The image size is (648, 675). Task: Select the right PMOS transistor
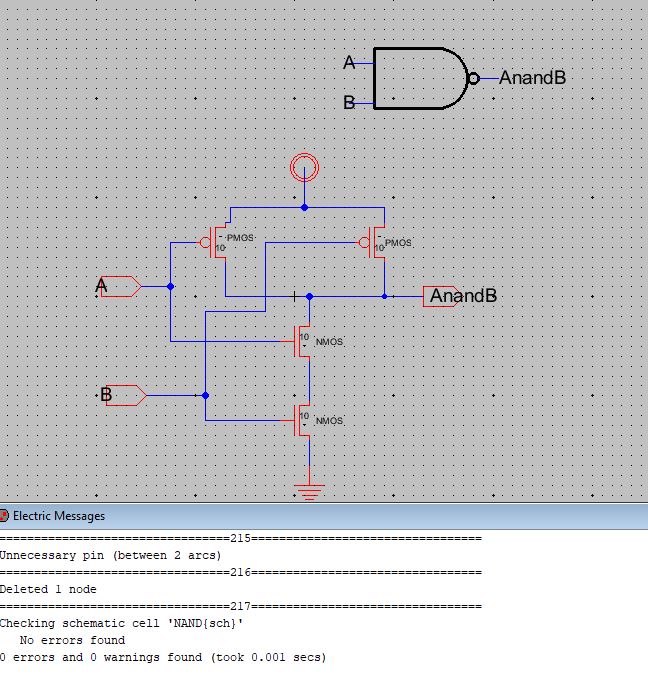coord(376,243)
